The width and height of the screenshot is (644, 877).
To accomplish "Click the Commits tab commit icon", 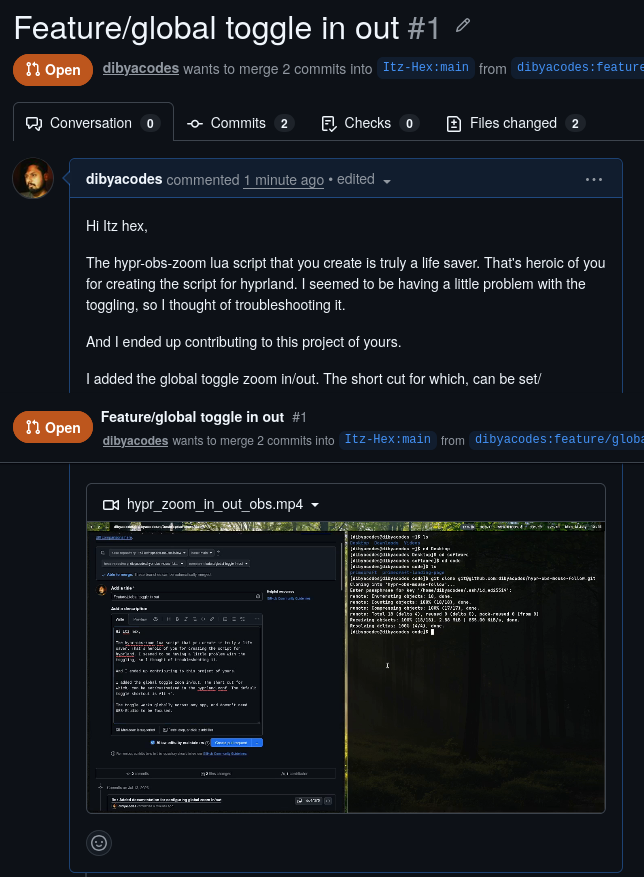I will [x=195, y=124].
